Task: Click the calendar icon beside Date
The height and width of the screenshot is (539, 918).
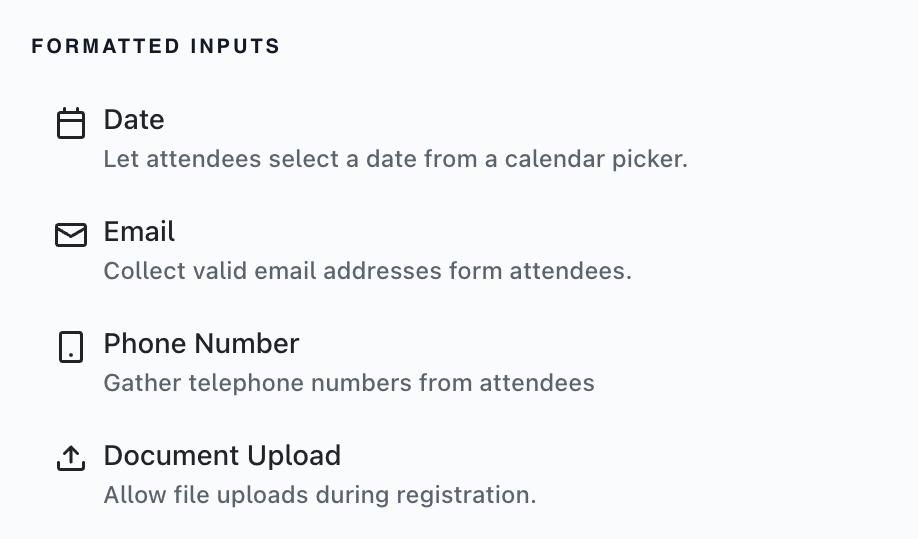Action: [71, 123]
